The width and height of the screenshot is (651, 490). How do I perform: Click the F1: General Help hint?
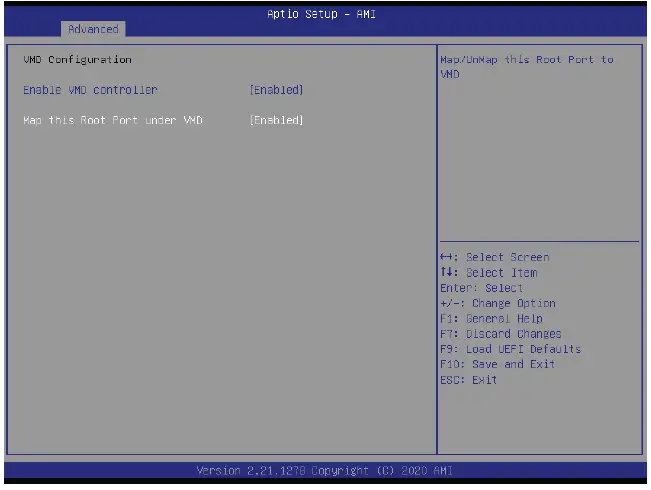click(492, 319)
